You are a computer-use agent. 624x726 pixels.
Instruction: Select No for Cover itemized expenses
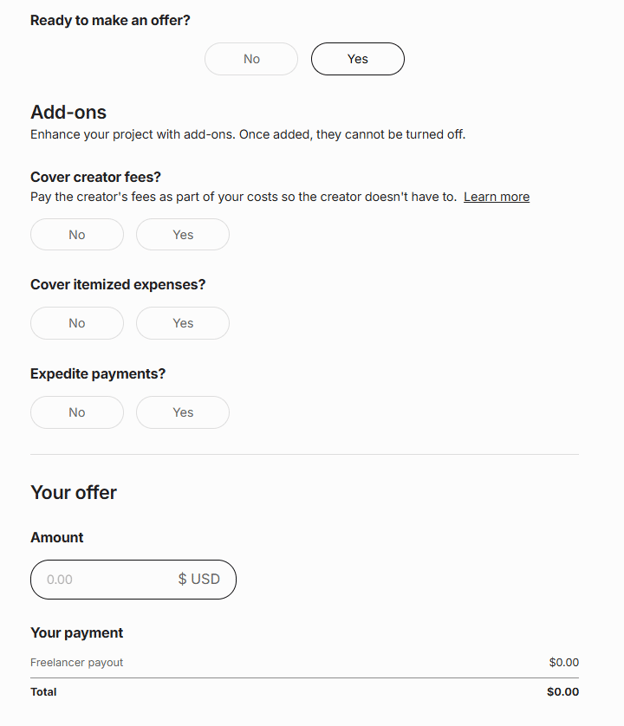[77, 323]
